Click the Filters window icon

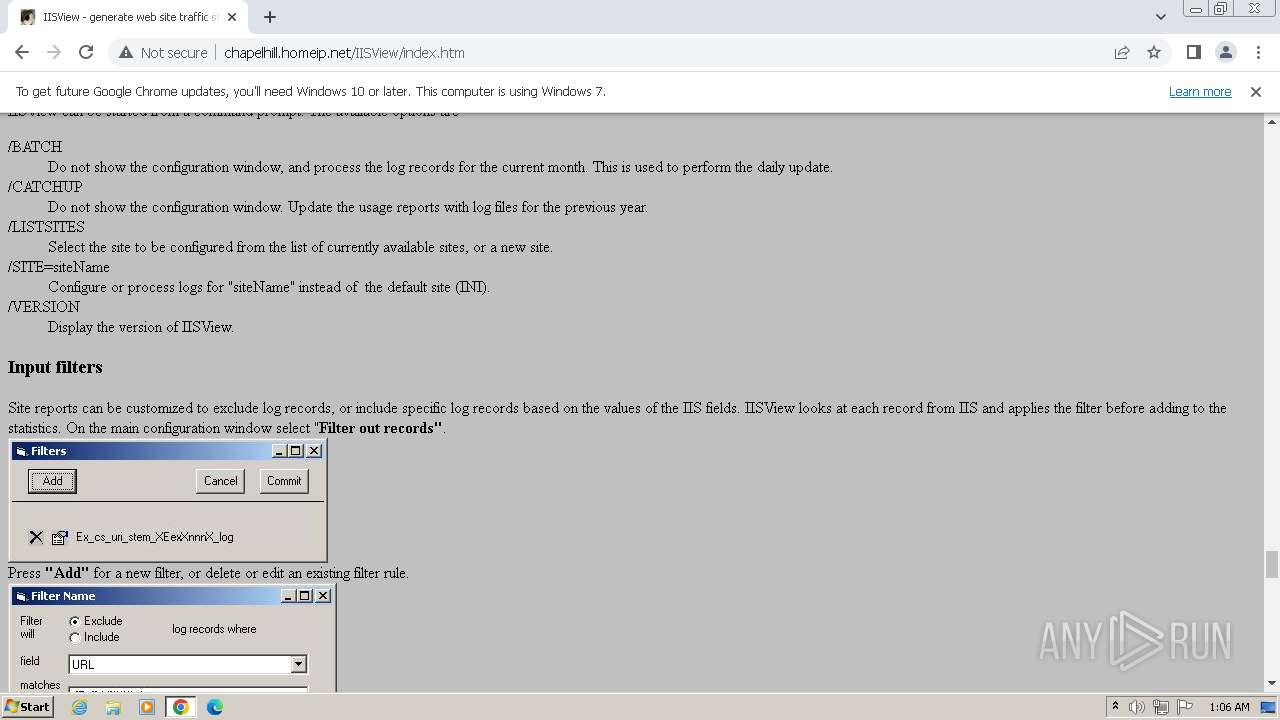coord(21,451)
